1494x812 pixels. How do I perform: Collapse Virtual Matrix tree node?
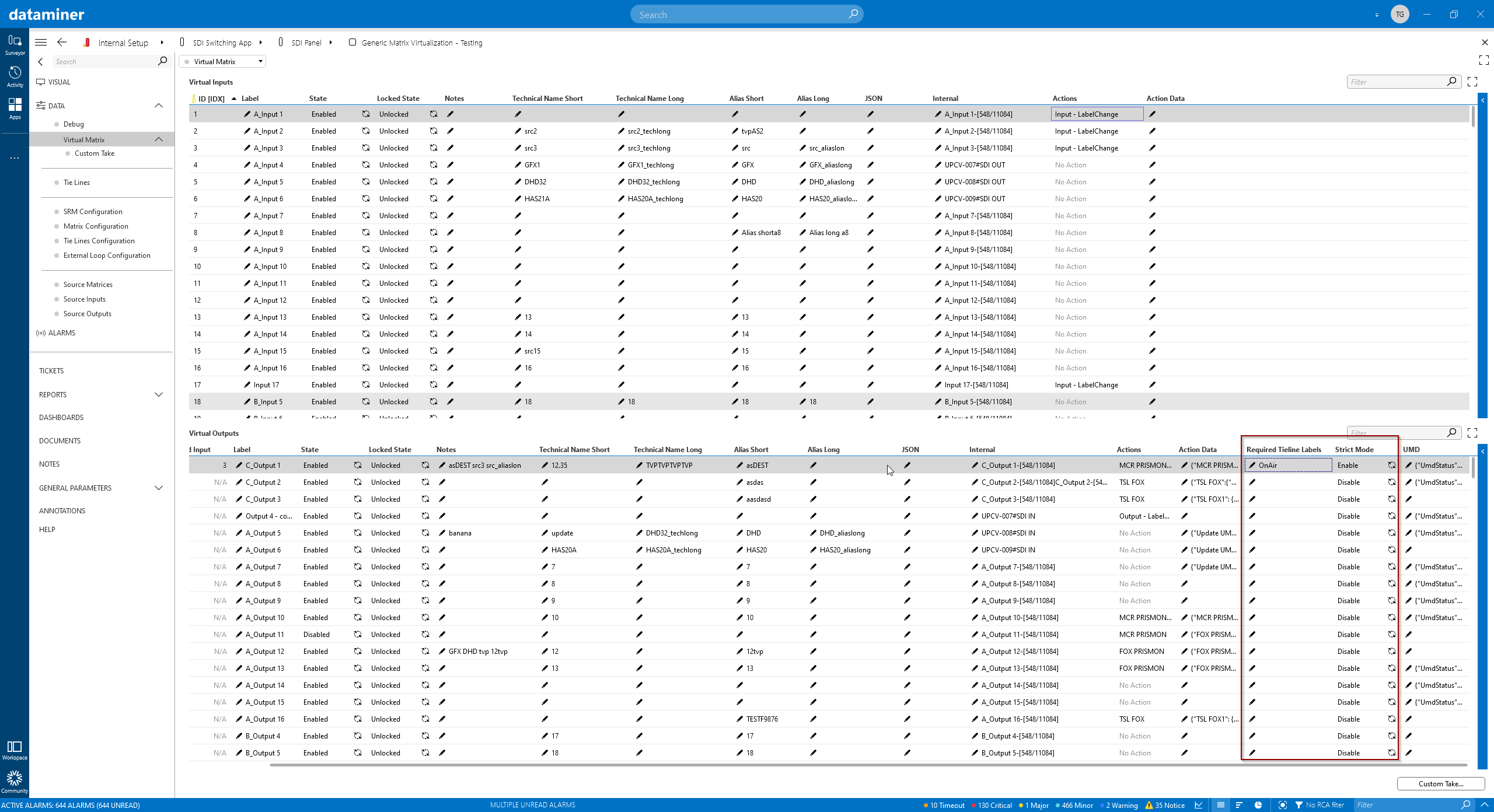click(x=159, y=139)
